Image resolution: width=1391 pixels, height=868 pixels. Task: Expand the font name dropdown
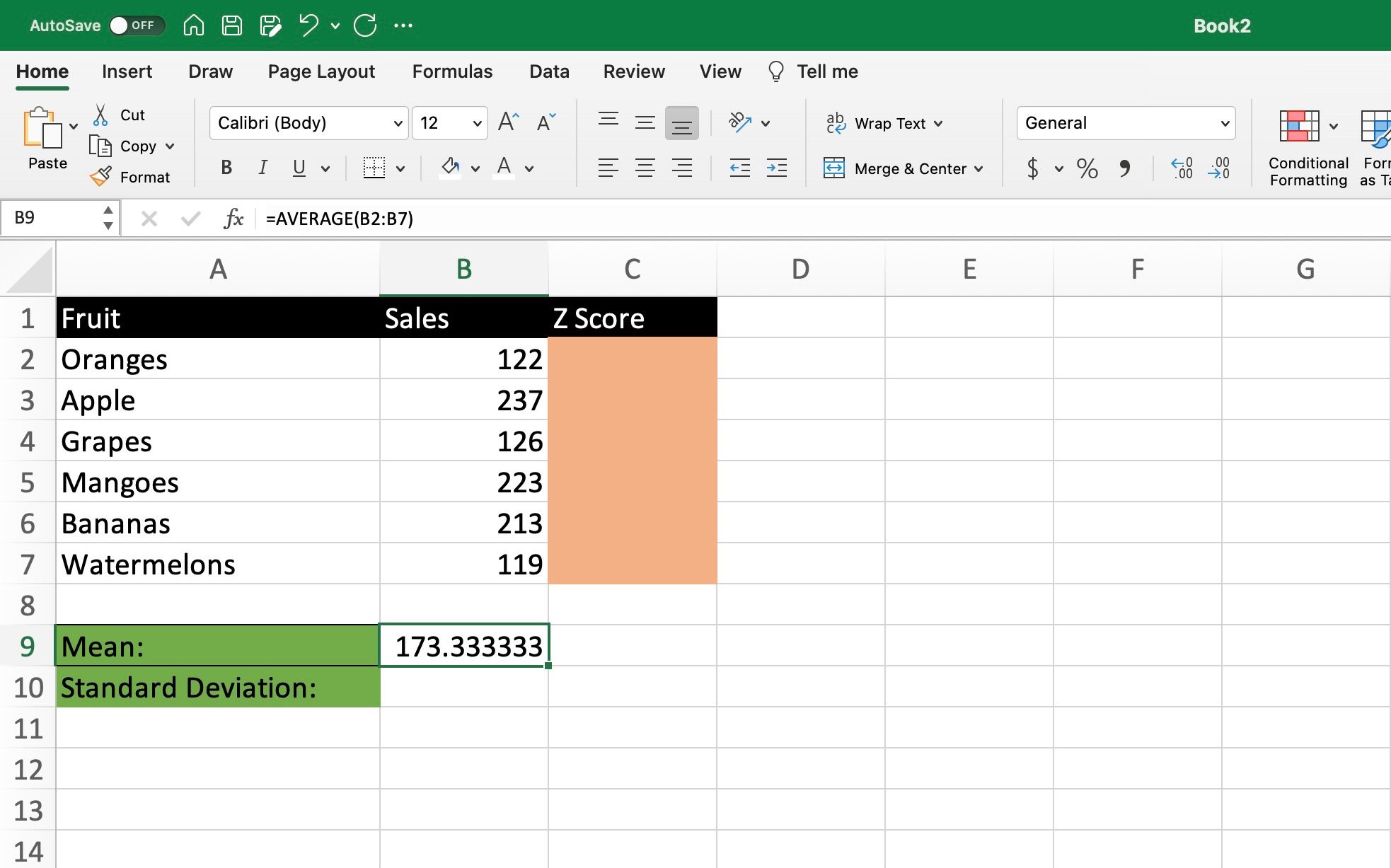click(394, 122)
